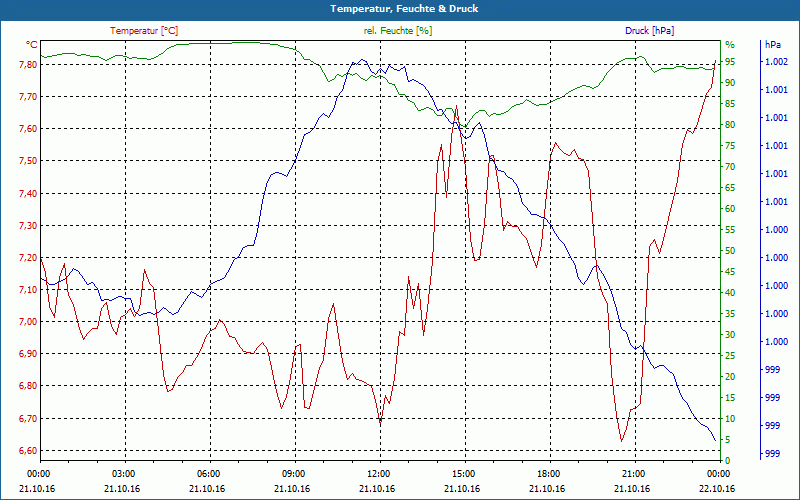Click the green '85' humidity axis value
Screen dimensions: 800x500
pos(730,104)
